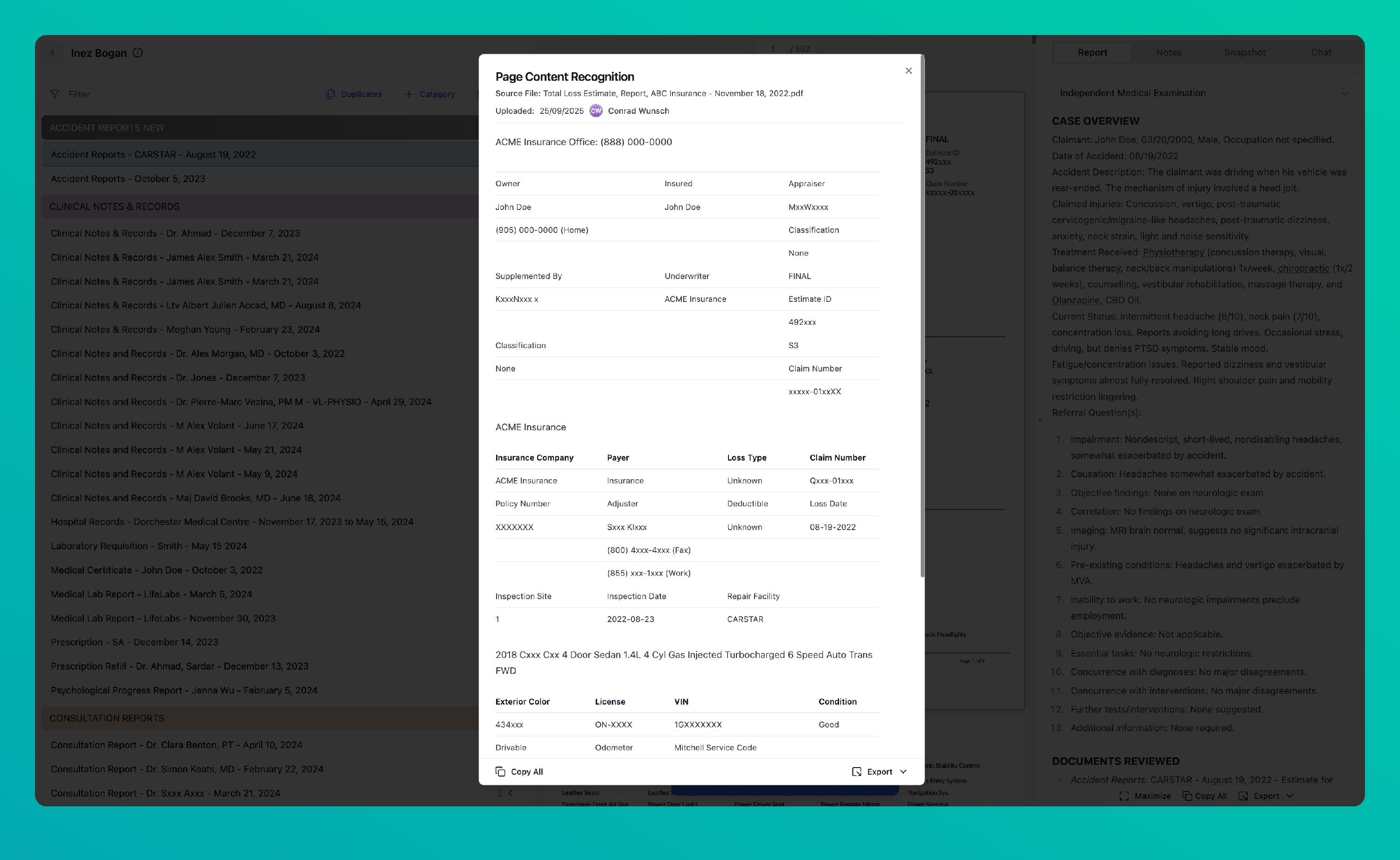
Task: Switch to the Notes tab
Action: 1168,52
